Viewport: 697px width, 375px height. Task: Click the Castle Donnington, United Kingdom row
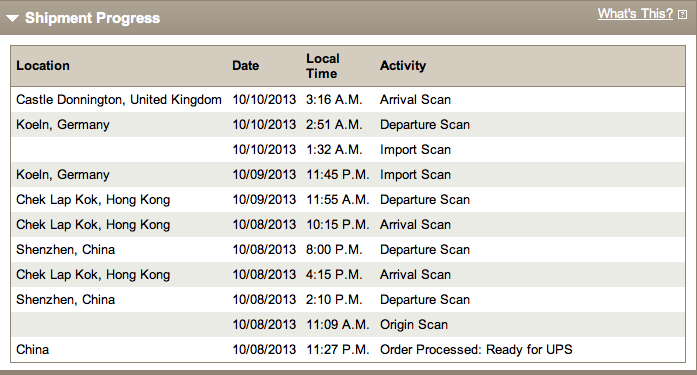coord(348,100)
